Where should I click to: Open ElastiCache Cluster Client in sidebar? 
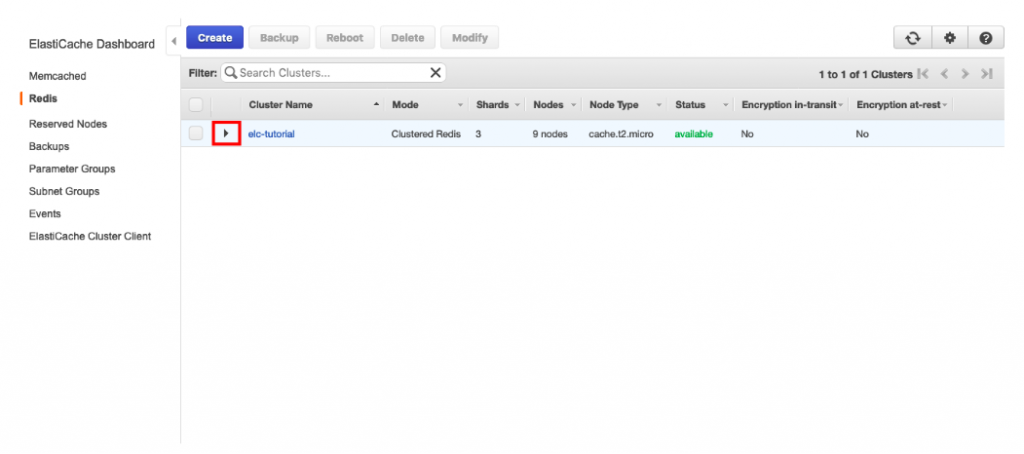pos(90,236)
